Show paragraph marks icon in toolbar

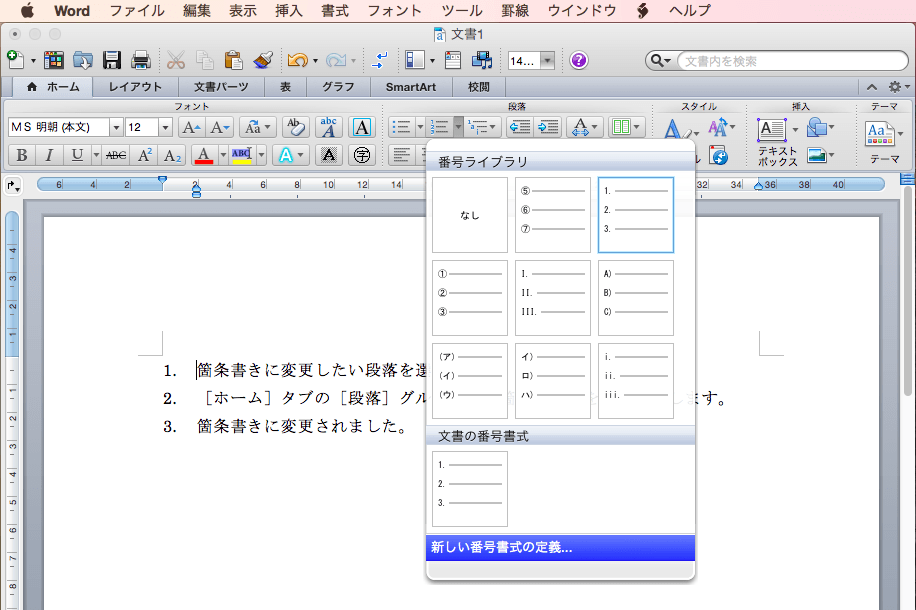click(380, 60)
